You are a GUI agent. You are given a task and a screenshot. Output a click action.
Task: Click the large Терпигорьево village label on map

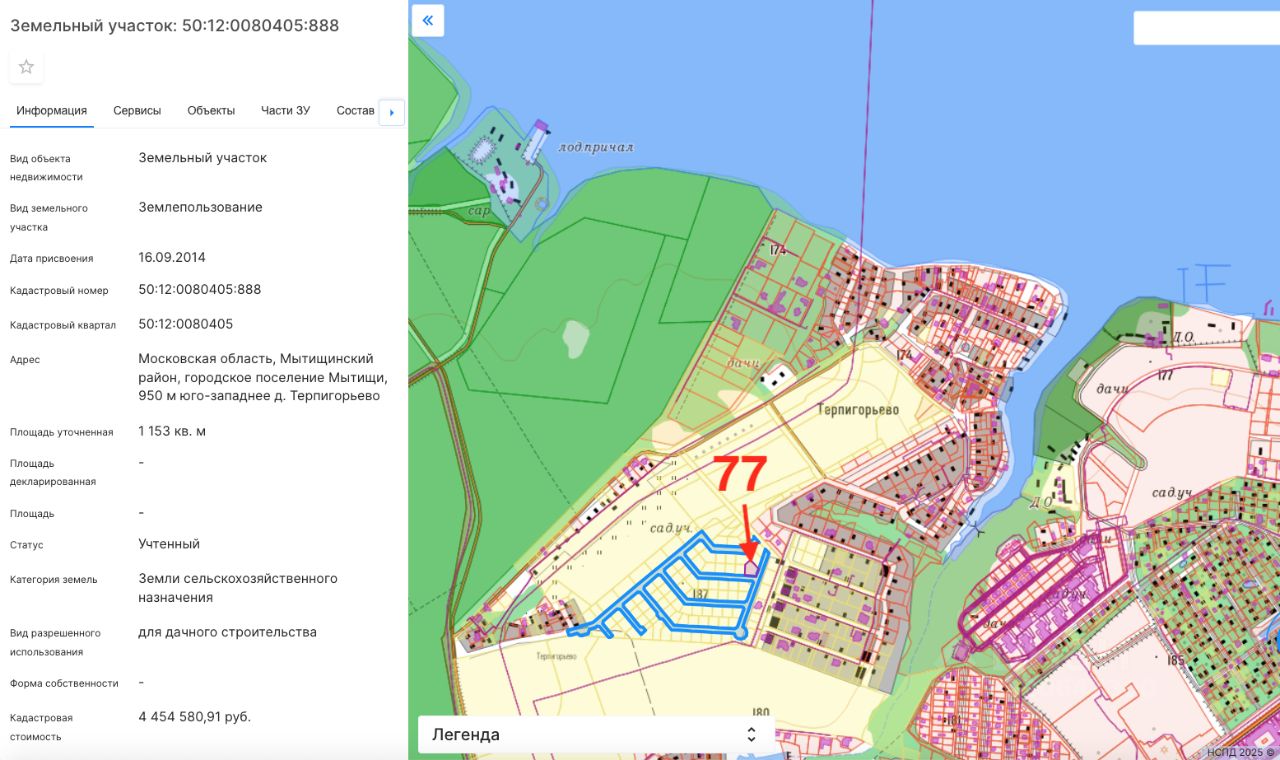pyautogui.click(x=857, y=410)
